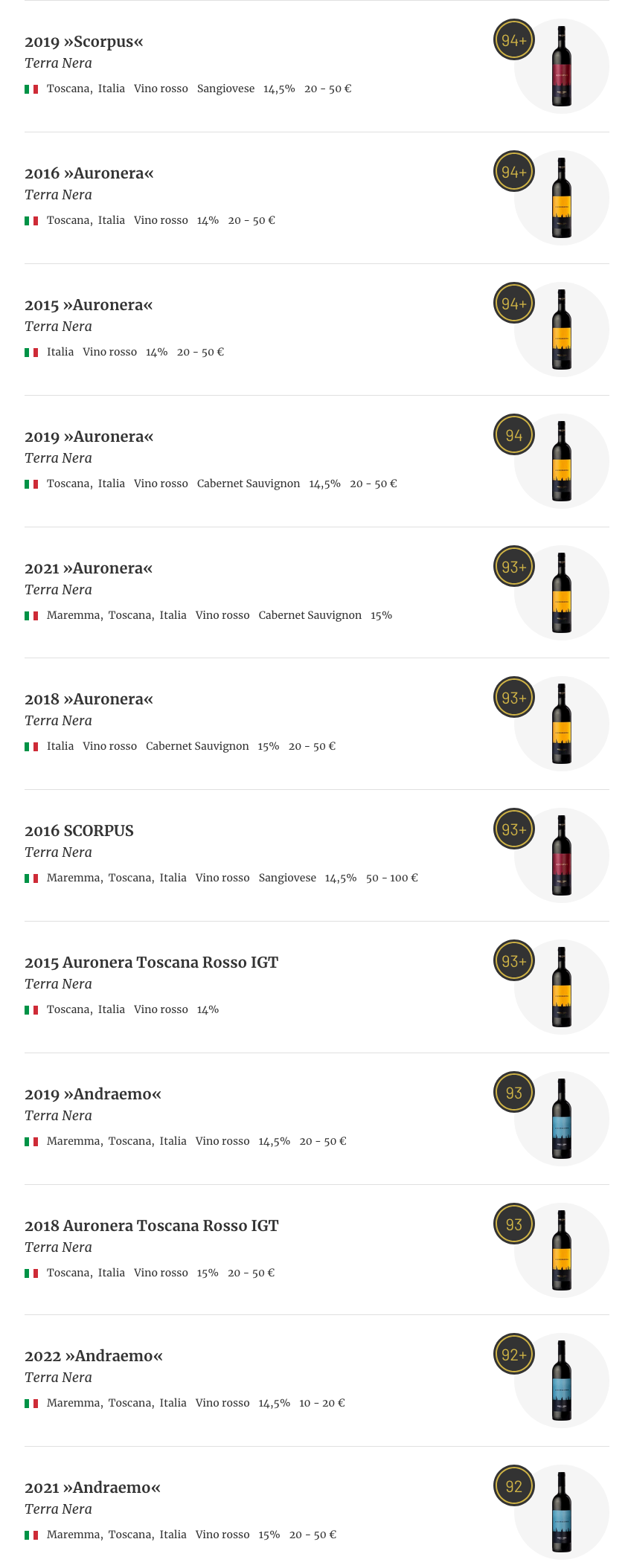Click the Italian flag icon under 2016 SCORPUS
This screenshot has width=628, height=1568.
[x=31, y=878]
